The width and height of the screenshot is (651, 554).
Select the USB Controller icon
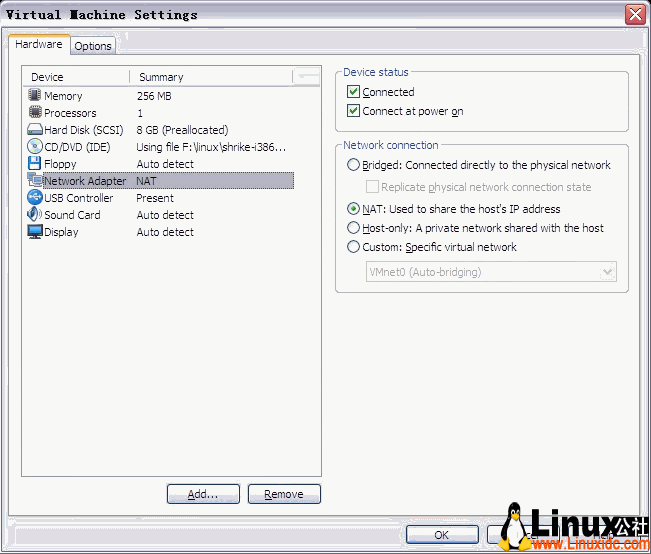pos(35,197)
